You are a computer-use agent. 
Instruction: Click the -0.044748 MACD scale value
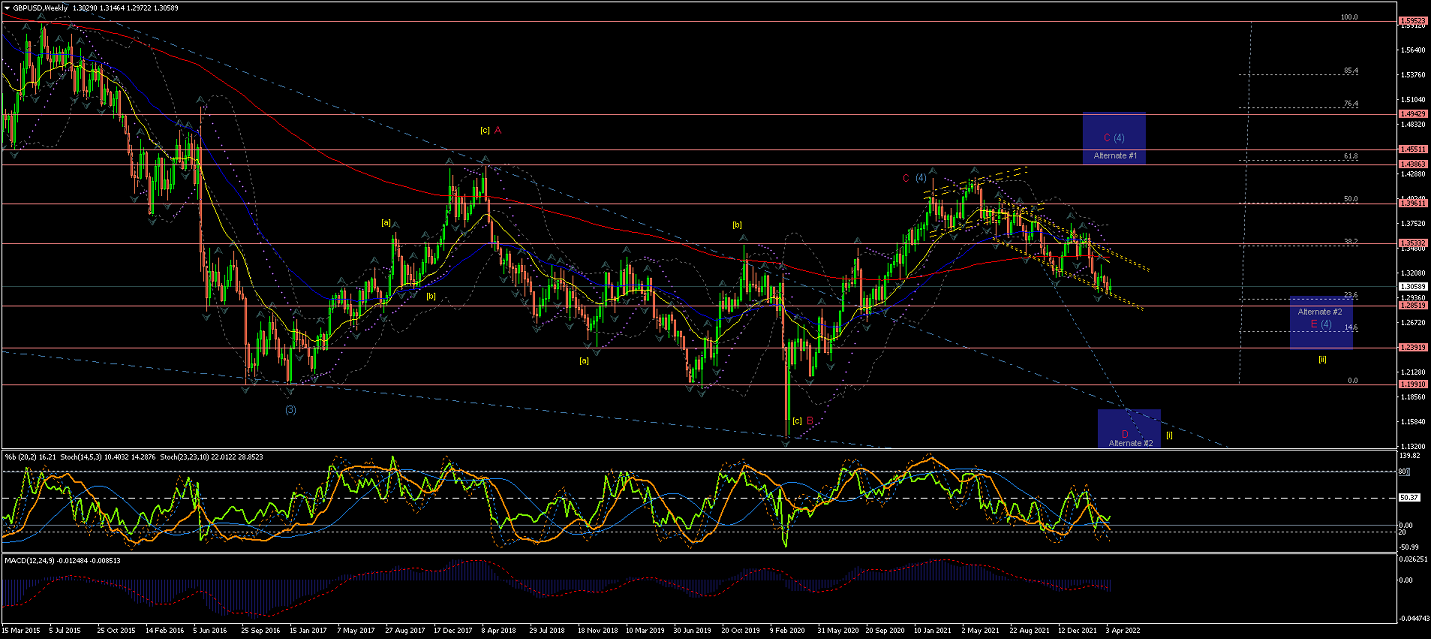(1415, 619)
